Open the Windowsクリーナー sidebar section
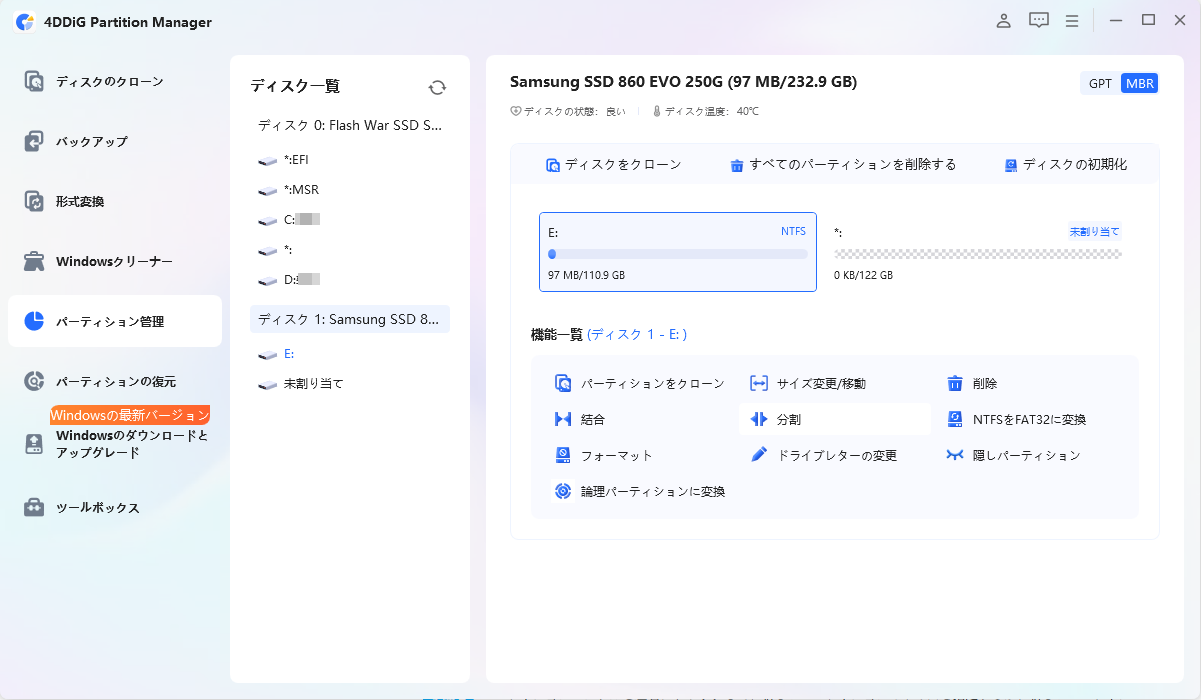 114,261
